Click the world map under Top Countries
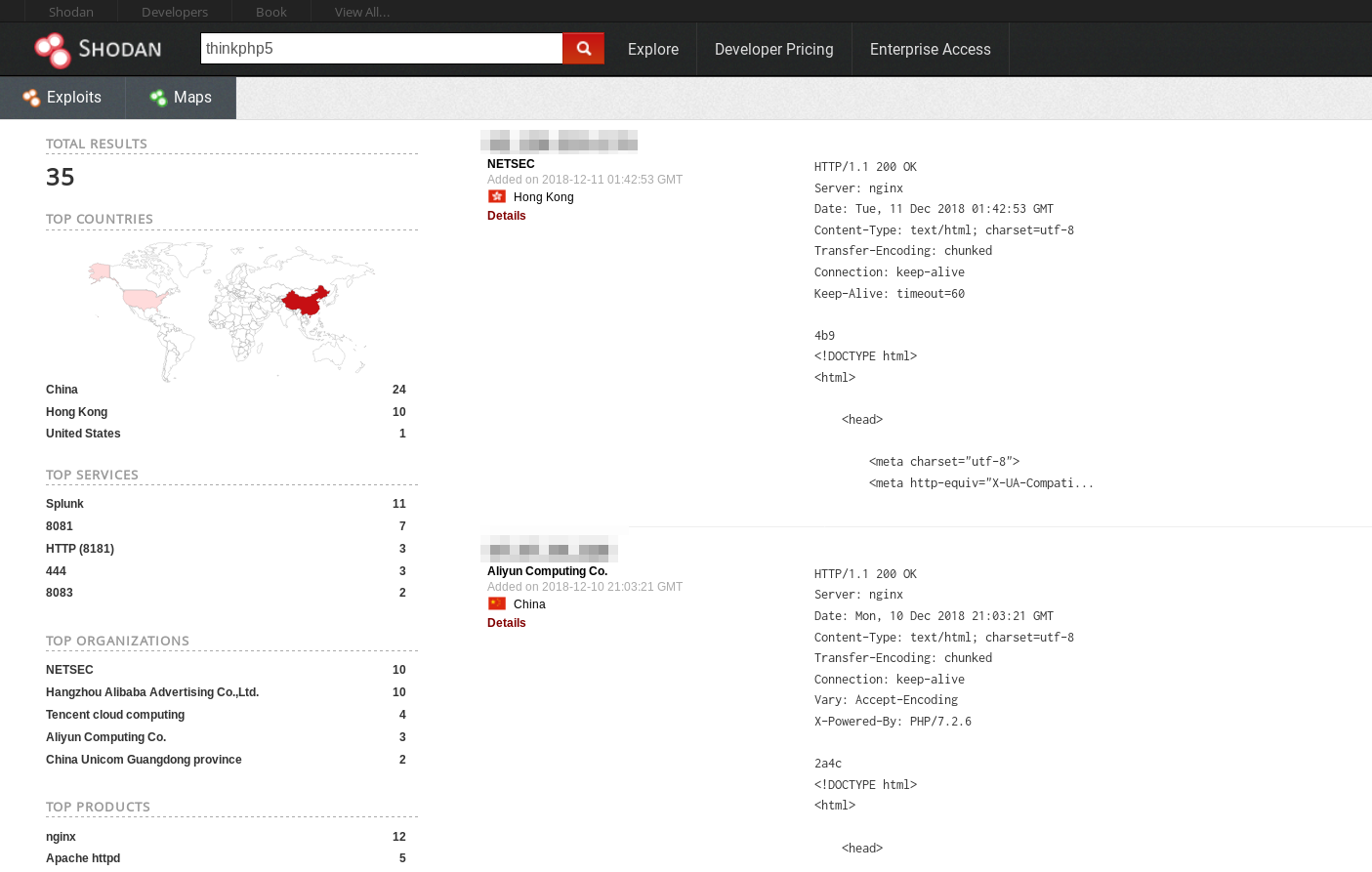The image size is (1372, 872). pyautogui.click(x=231, y=311)
